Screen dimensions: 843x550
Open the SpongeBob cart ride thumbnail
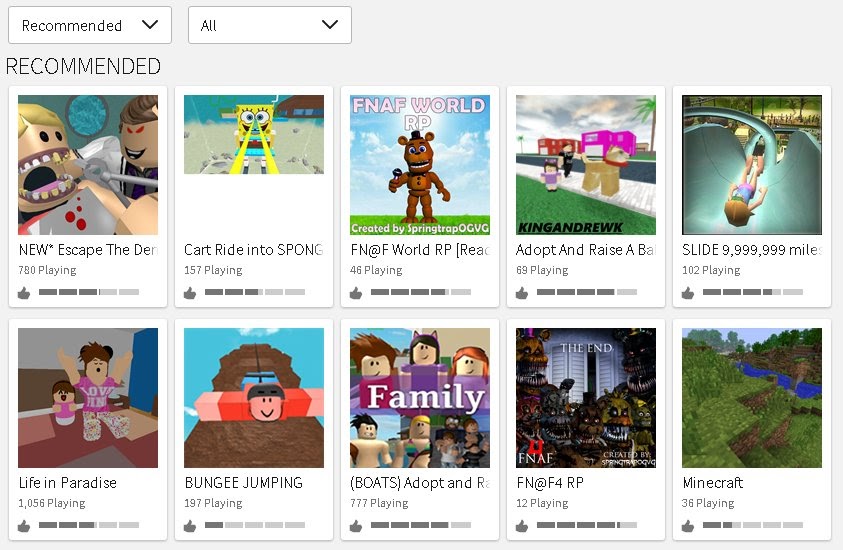click(254, 134)
